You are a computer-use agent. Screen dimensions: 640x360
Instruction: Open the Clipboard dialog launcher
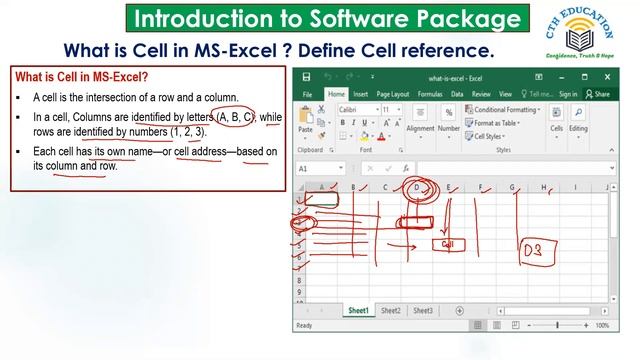[x=331, y=150]
